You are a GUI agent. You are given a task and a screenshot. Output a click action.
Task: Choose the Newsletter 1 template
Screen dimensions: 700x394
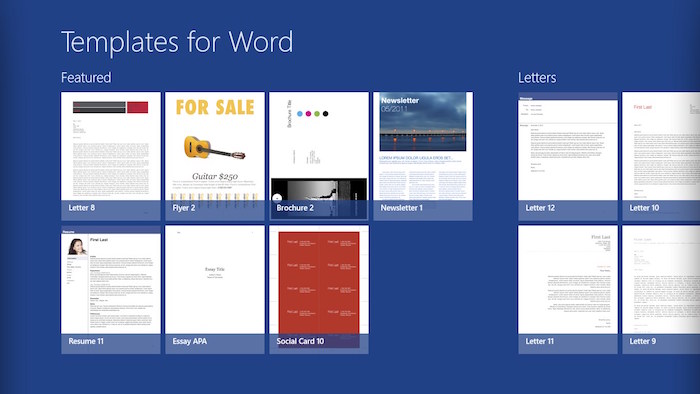coord(423,156)
